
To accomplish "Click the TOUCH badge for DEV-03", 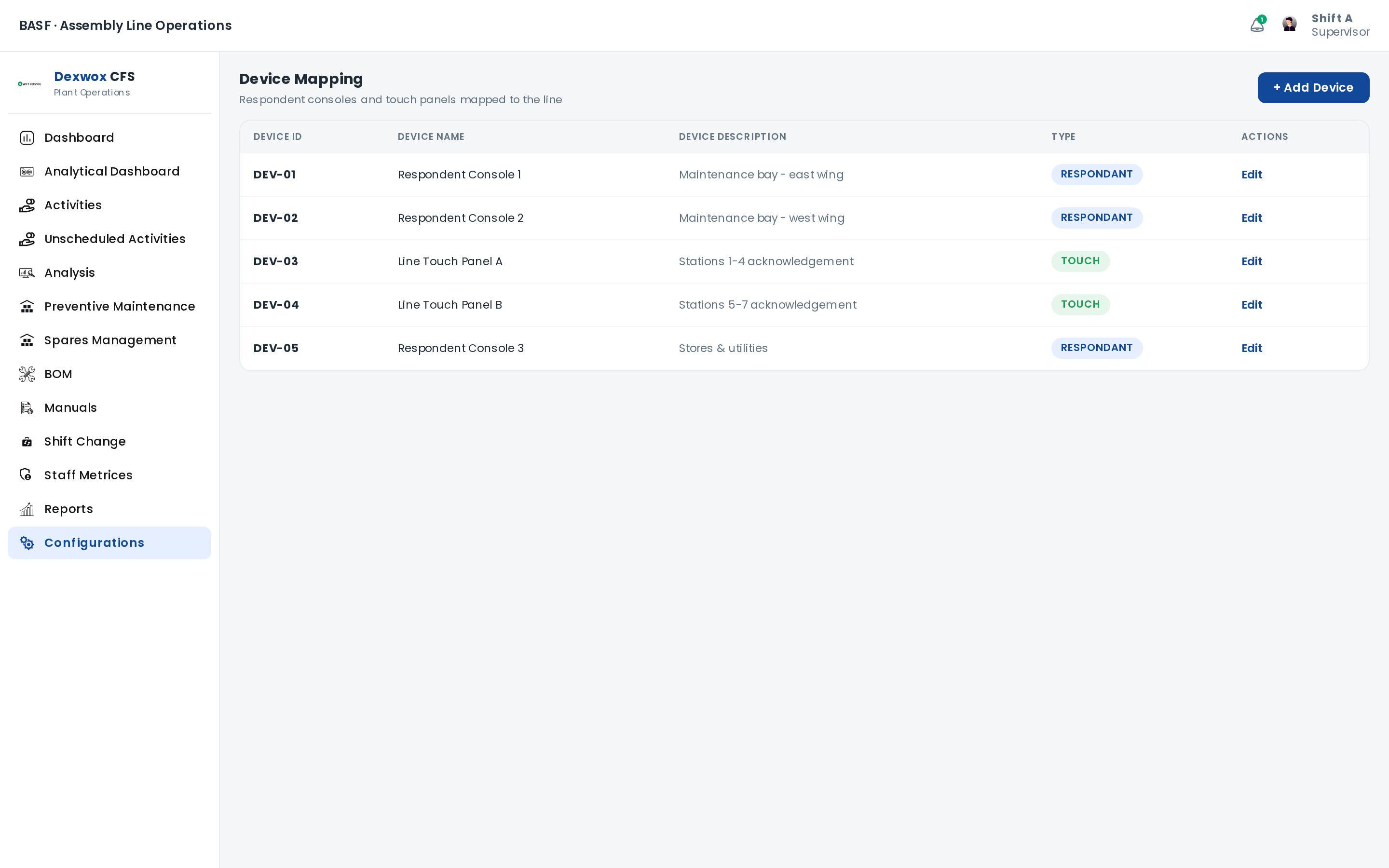I will tap(1080, 261).
